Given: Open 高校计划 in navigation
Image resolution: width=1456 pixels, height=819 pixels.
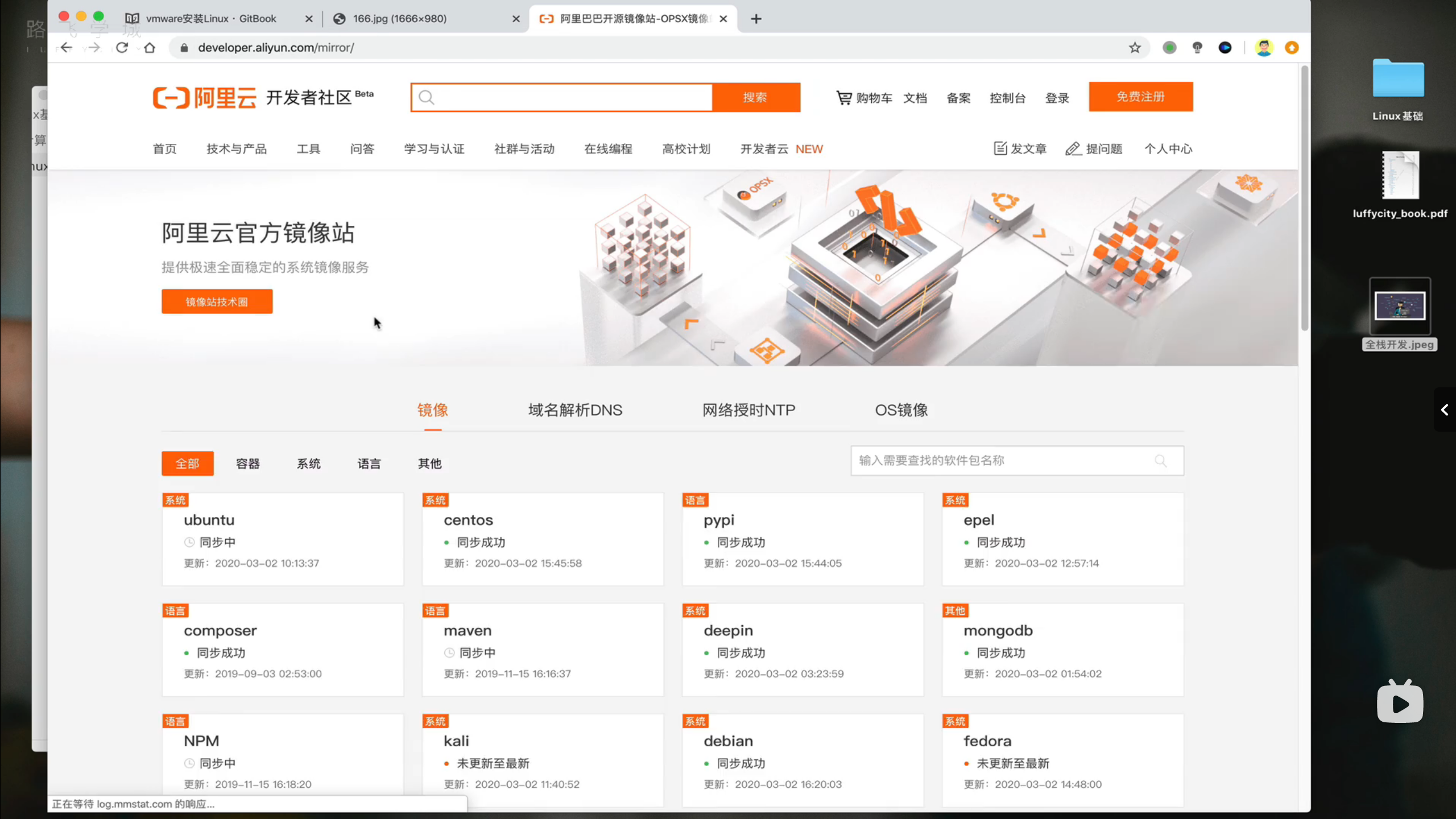Looking at the screenshot, I should pos(686,149).
